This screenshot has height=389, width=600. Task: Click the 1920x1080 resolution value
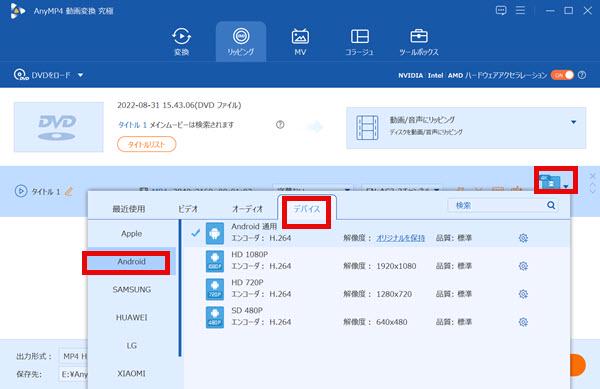point(396,266)
